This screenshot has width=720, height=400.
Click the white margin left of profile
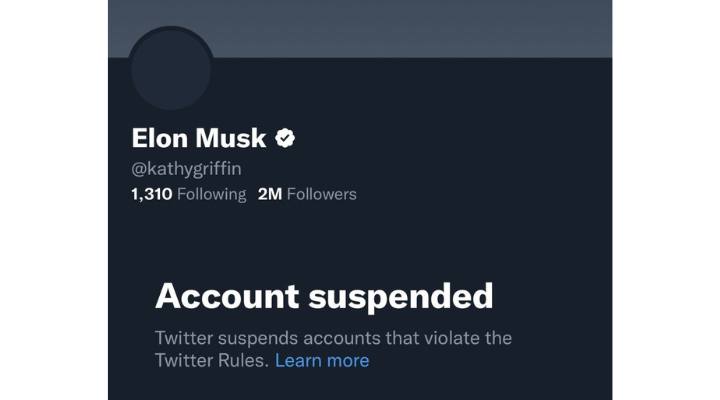point(54,200)
